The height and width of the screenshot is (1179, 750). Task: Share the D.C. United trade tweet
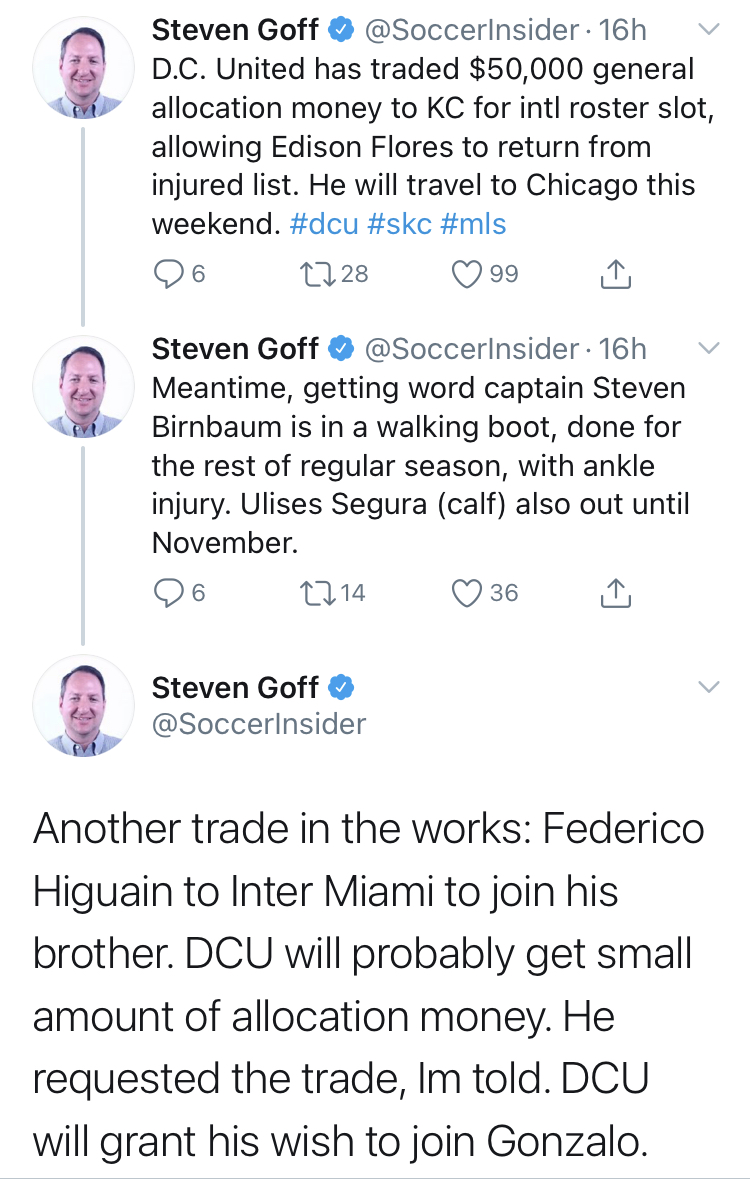click(x=616, y=273)
